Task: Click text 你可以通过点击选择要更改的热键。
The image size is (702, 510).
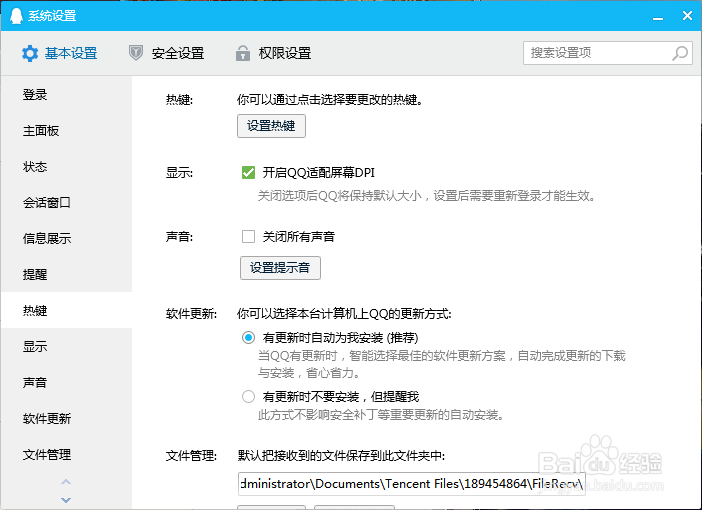Action: [330, 99]
